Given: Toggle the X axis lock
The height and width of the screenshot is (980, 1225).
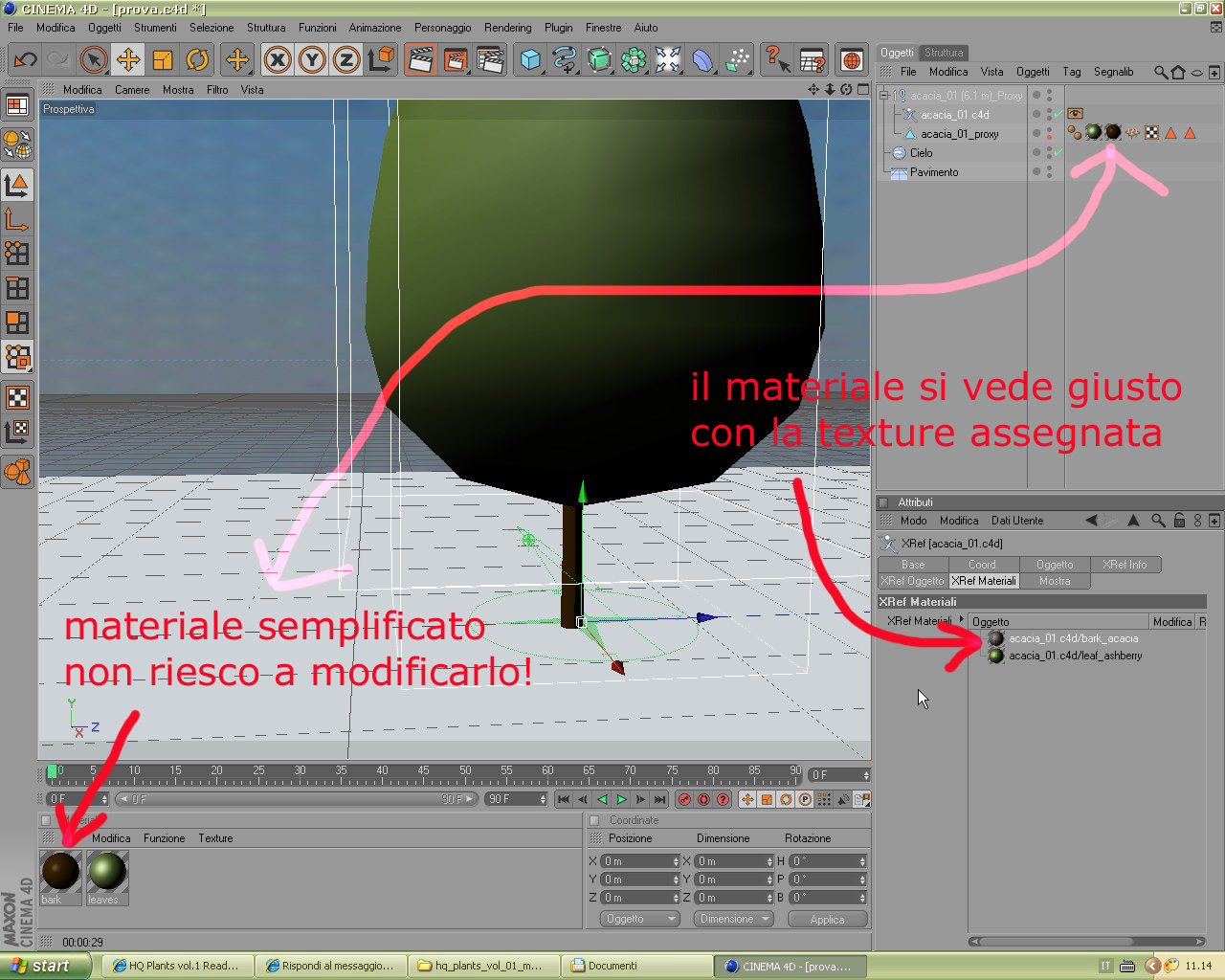Looking at the screenshot, I should coord(278,60).
